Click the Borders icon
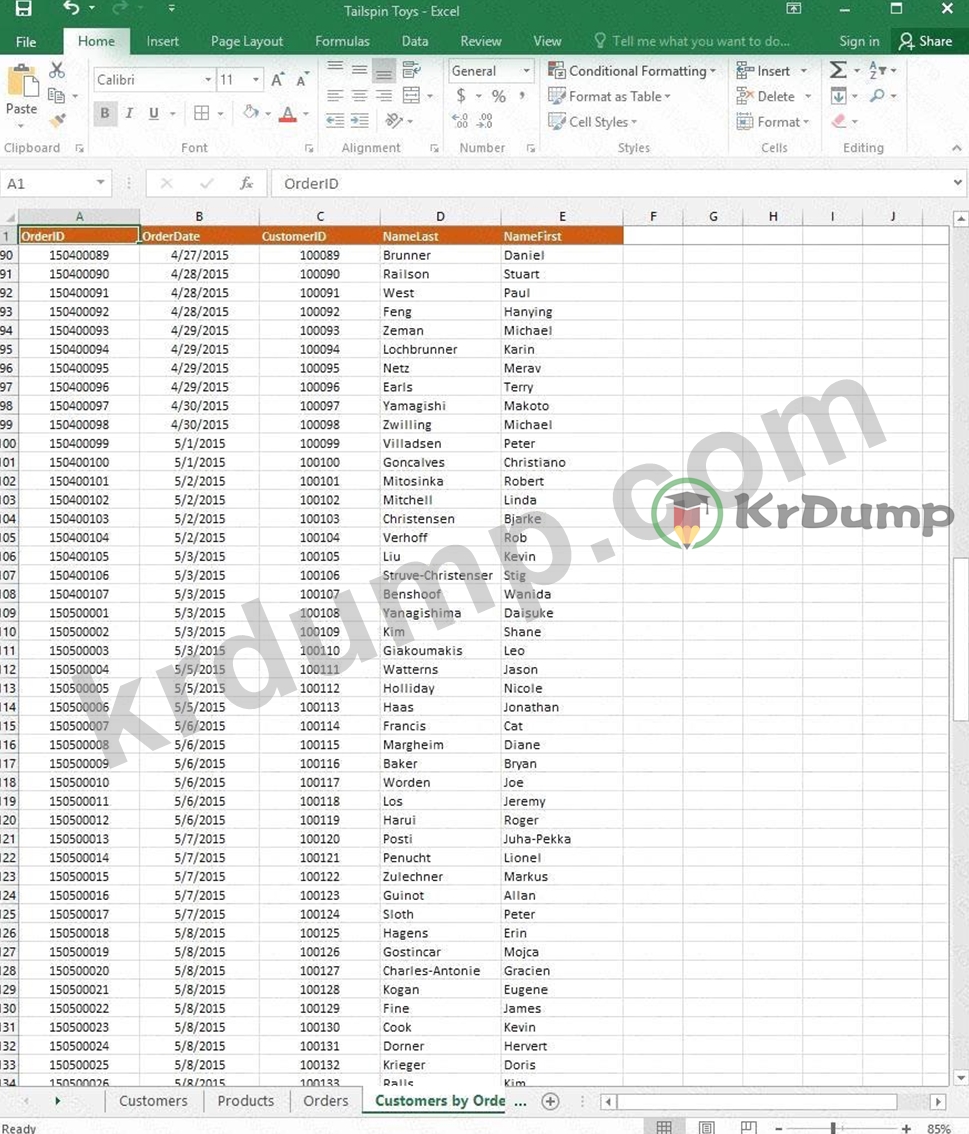Screen dimensions: 969x1134 click(x=202, y=113)
